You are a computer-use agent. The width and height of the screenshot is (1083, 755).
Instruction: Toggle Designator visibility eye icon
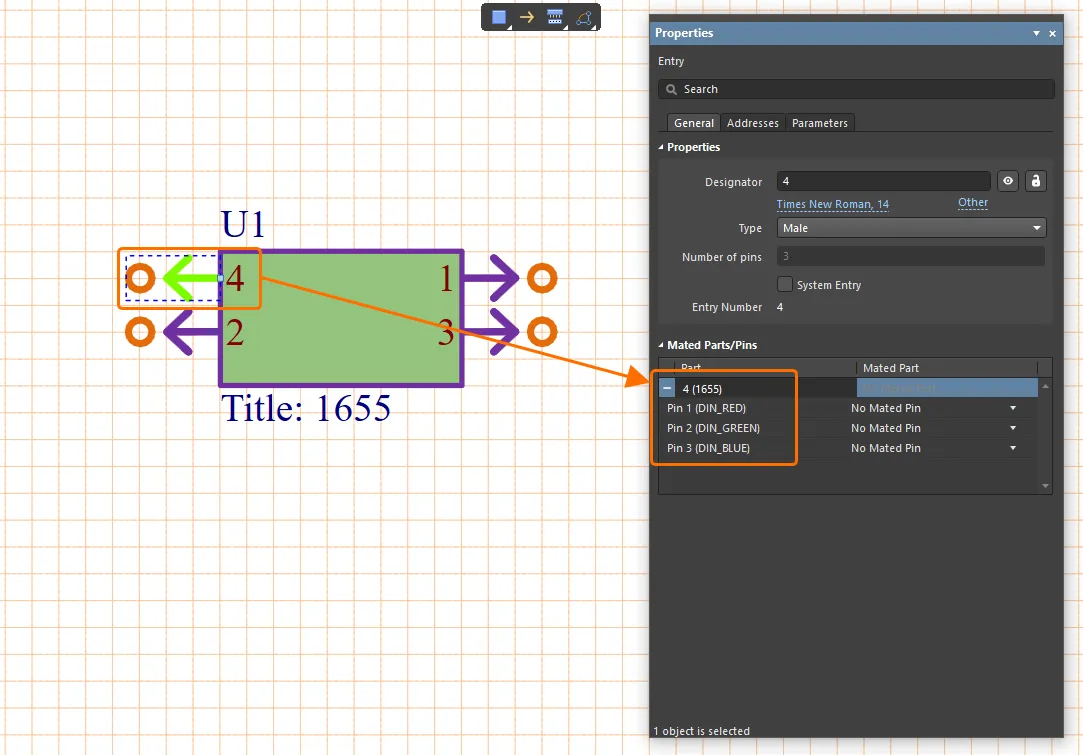1008,181
